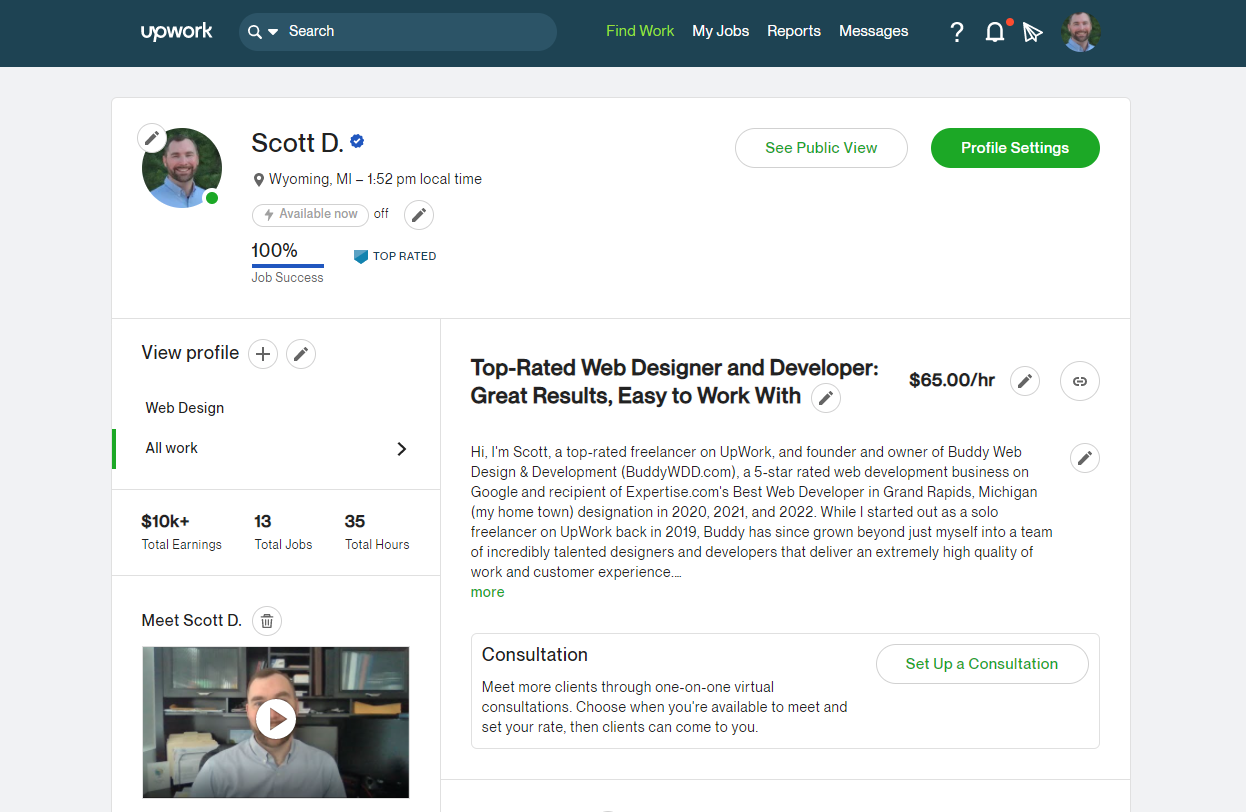This screenshot has width=1246, height=812.
Task: Expand All work chevron arrow
Action: click(402, 449)
